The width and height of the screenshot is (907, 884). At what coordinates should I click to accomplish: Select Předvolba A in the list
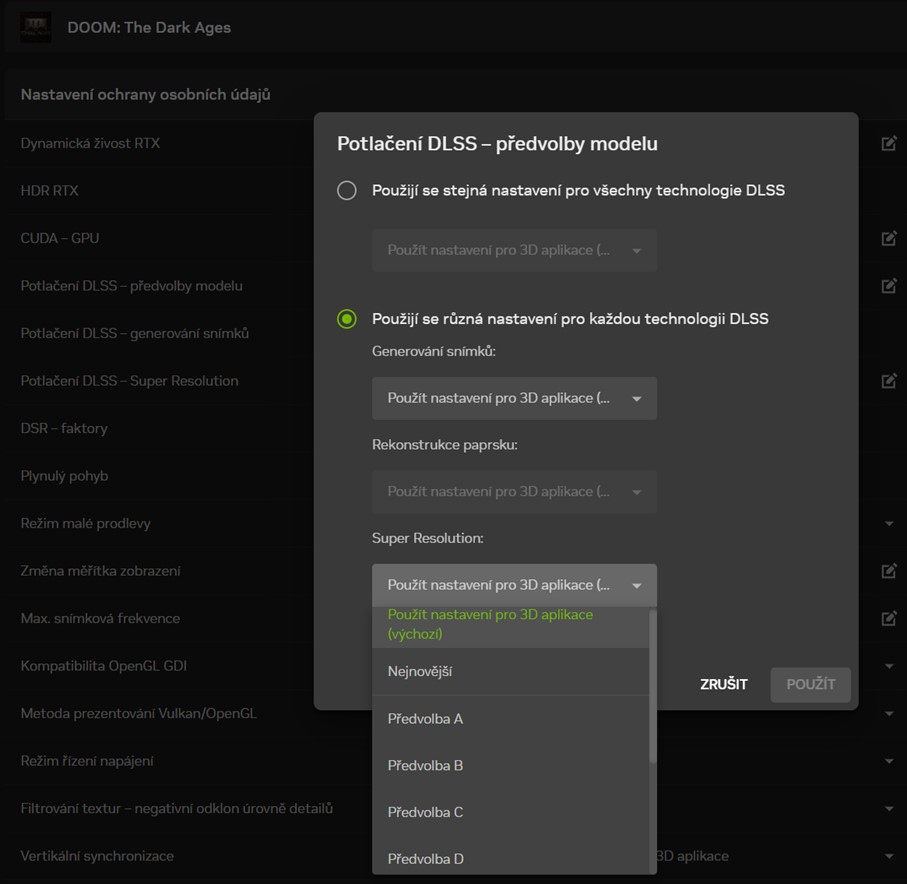coord(510,719)
